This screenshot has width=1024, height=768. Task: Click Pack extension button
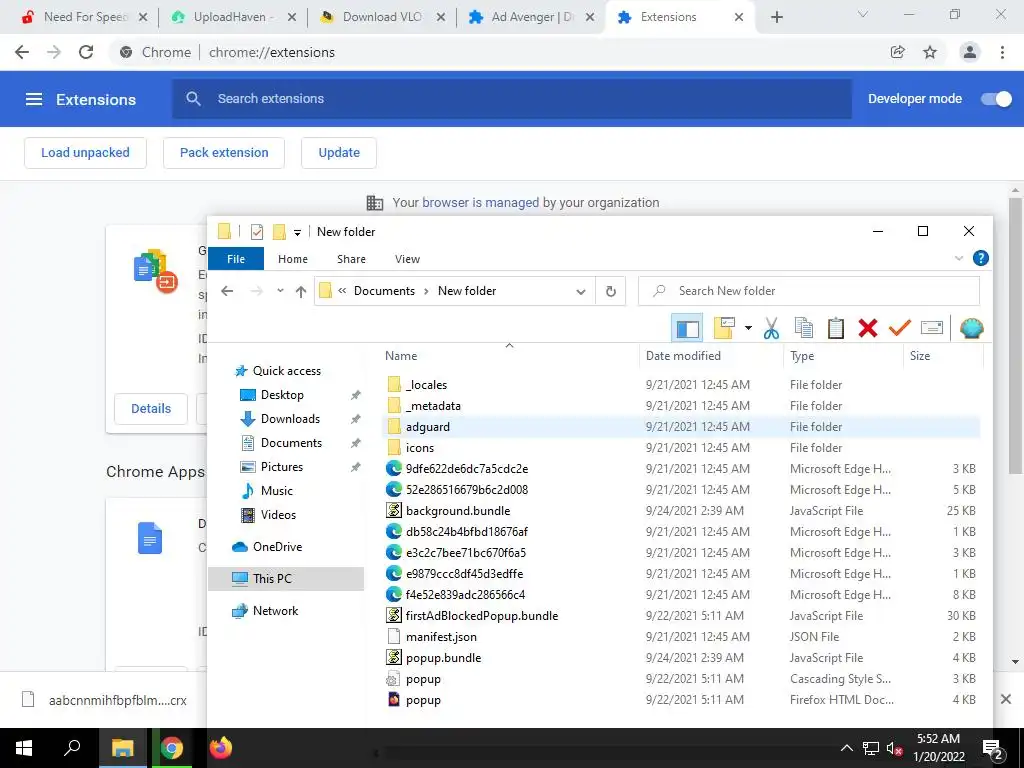pyautogui.click(x=224, y=153)
